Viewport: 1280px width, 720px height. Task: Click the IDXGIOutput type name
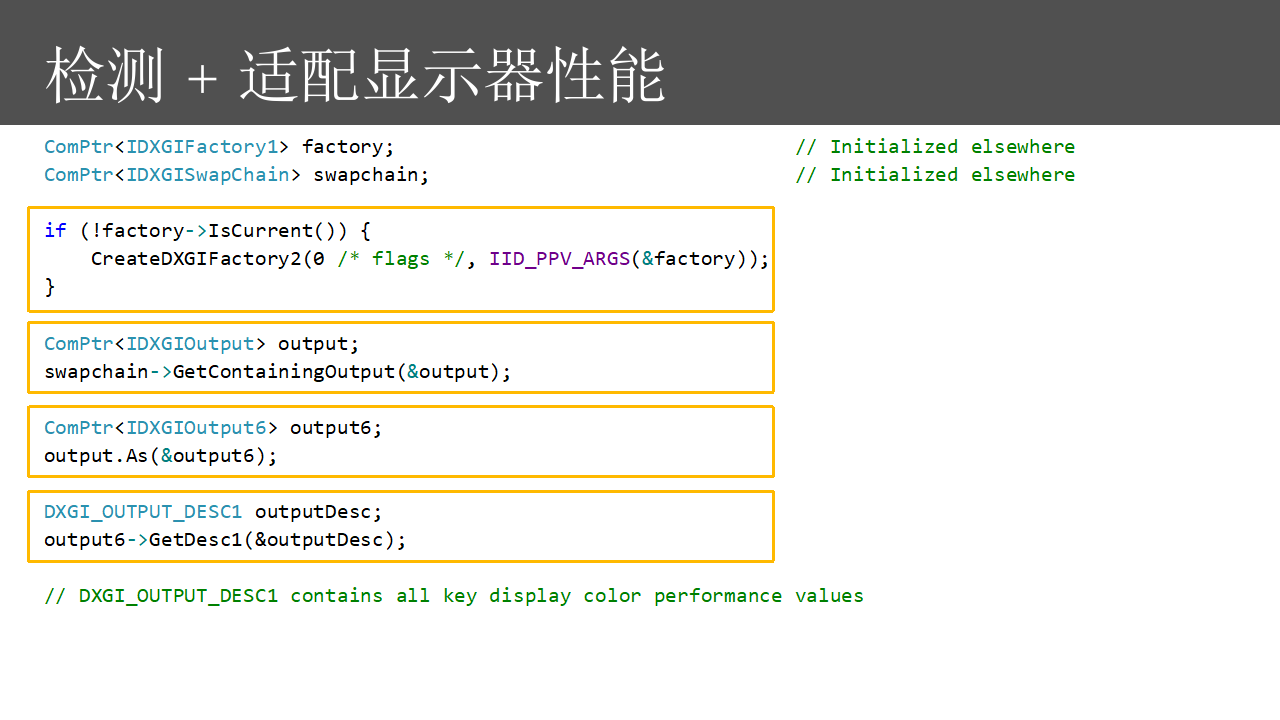pyautogui.click(x=190, y=344)
